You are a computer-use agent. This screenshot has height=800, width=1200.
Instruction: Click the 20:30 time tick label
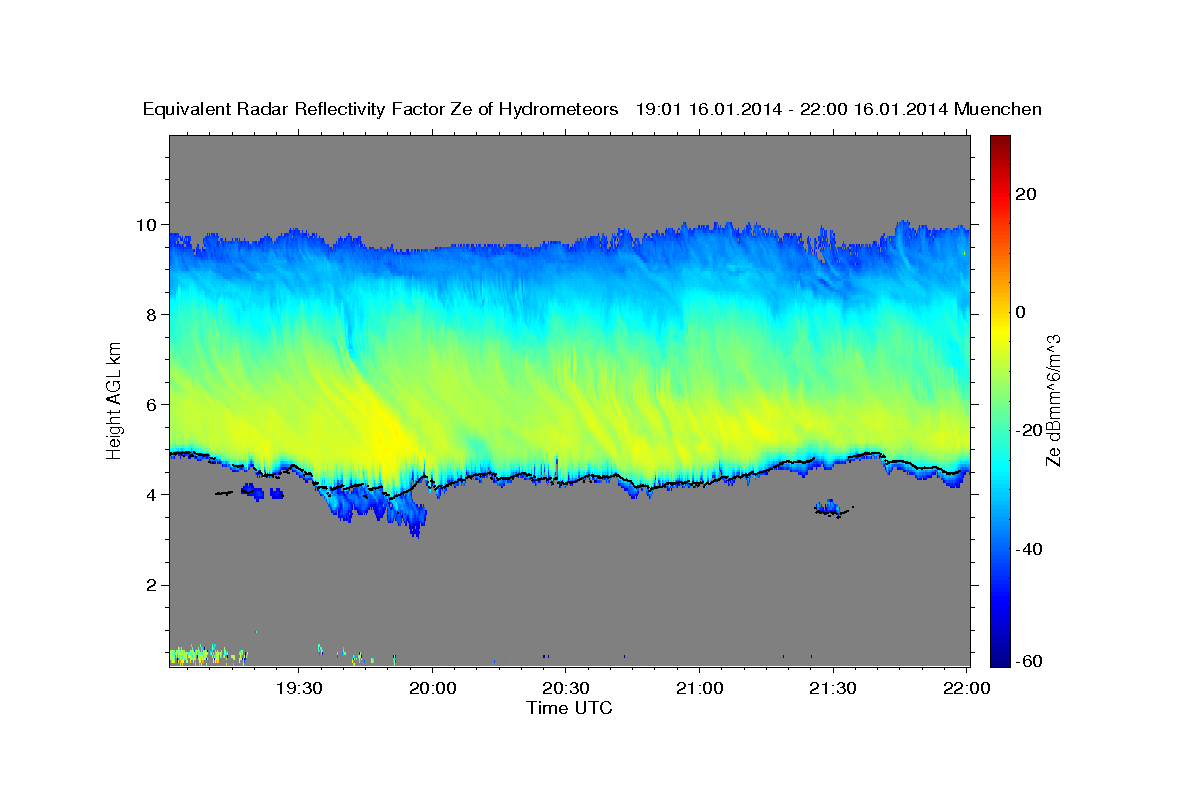(565, 688)
